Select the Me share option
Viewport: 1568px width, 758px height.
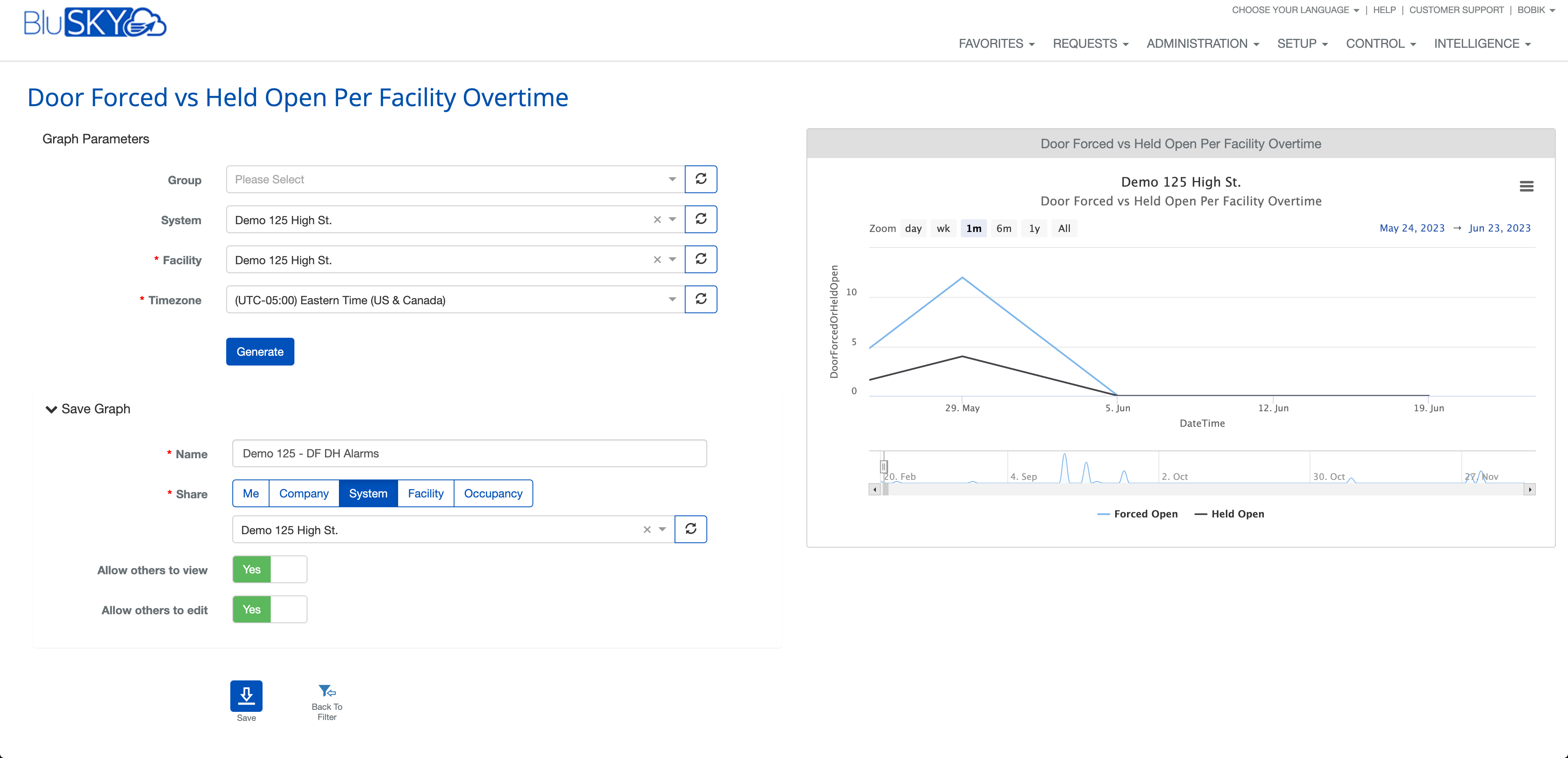point(251,493)
